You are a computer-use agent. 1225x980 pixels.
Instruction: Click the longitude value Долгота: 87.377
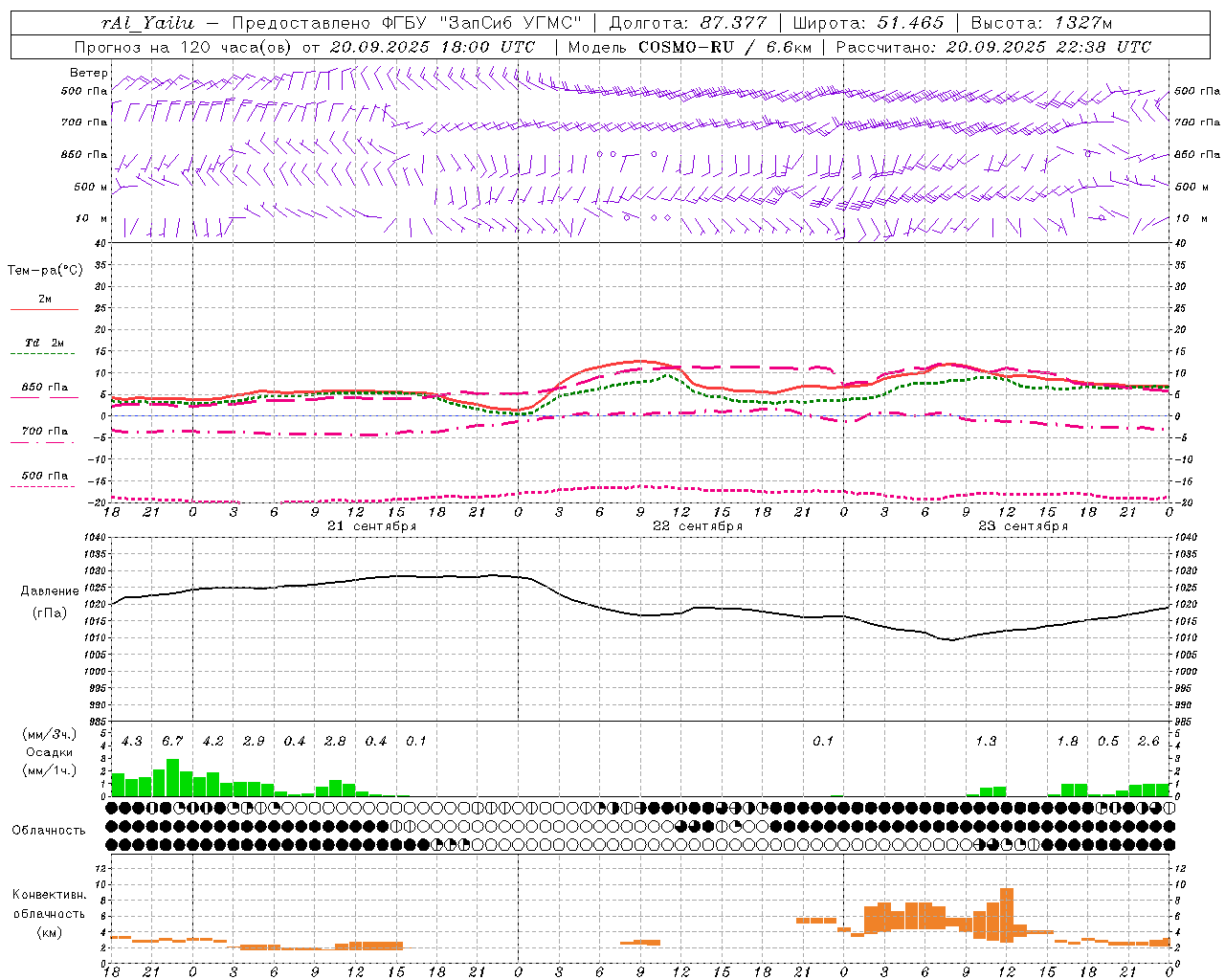(688, 23)
